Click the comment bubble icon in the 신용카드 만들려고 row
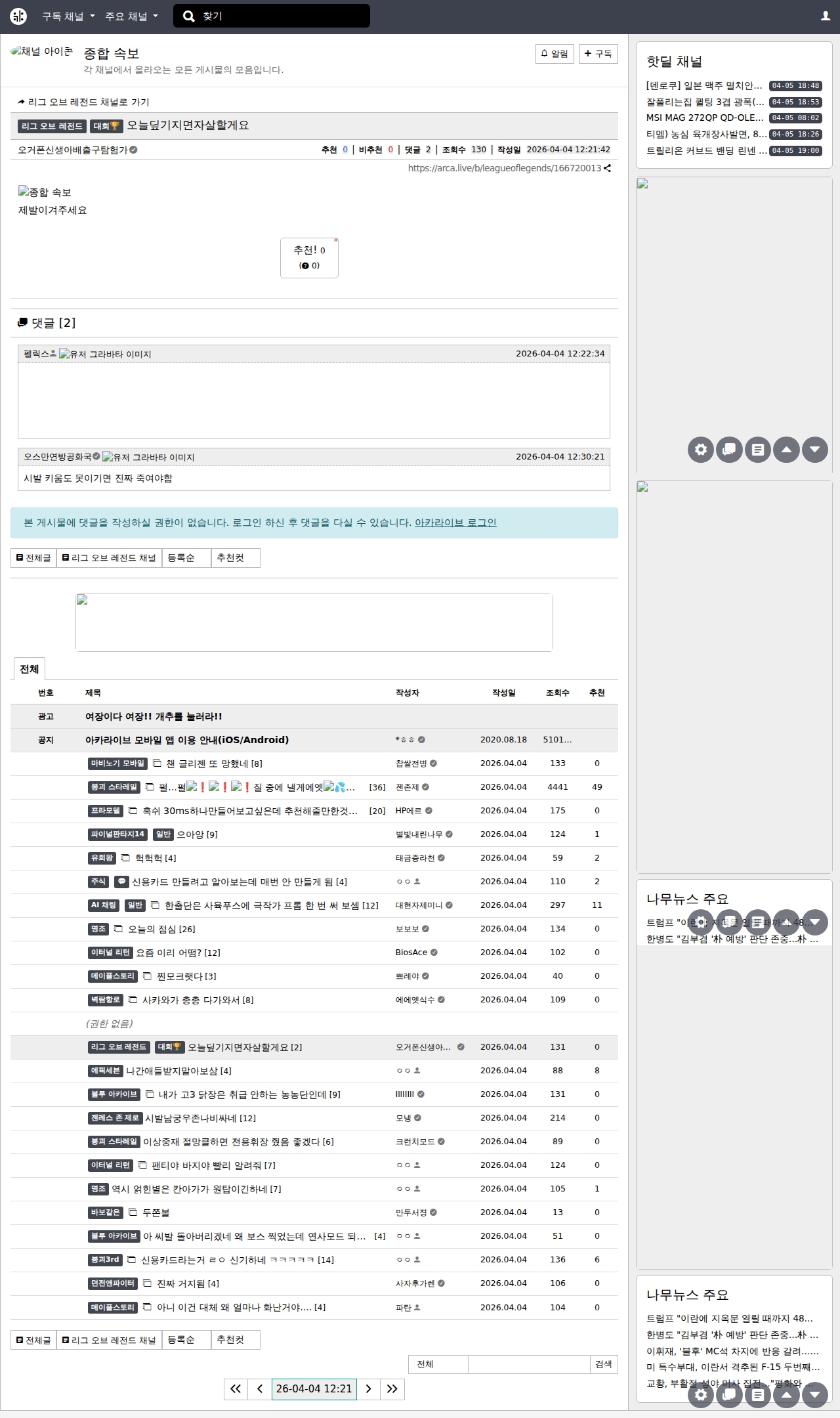 click(x=121, y=882)
